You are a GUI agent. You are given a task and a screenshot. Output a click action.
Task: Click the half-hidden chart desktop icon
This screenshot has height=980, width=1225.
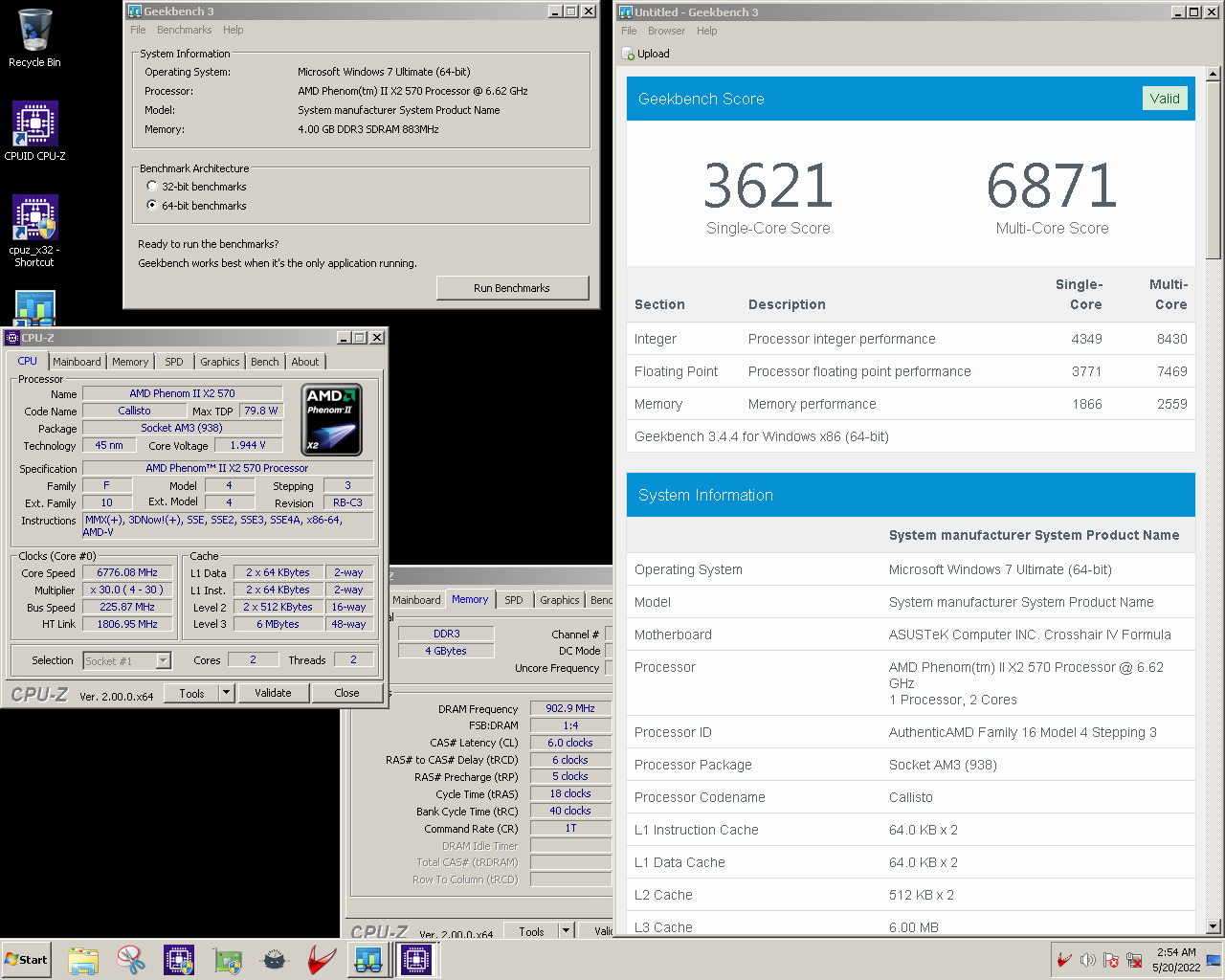pyautogui.click(x=34, y=308)
